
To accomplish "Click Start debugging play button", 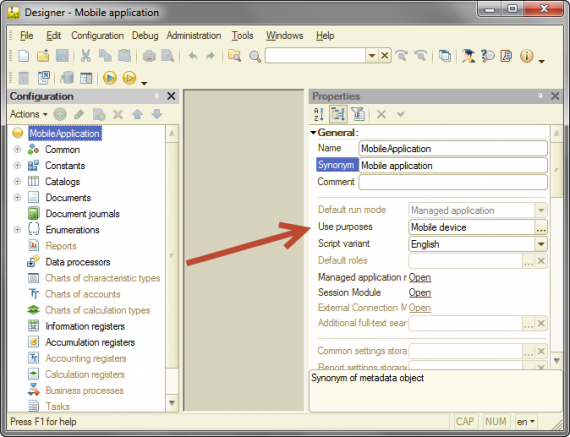I will pos(110,78).
